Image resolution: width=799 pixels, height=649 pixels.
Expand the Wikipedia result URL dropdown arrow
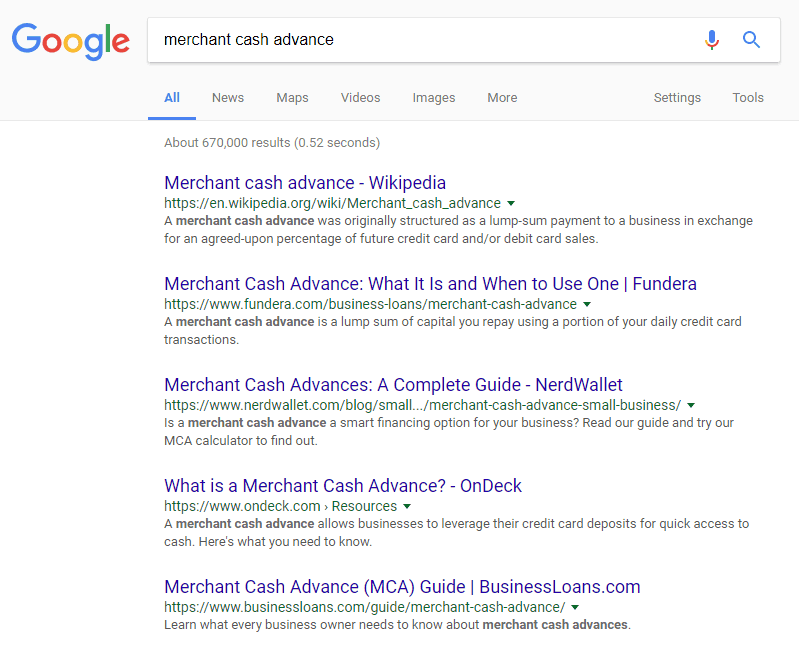pos(511,203)
